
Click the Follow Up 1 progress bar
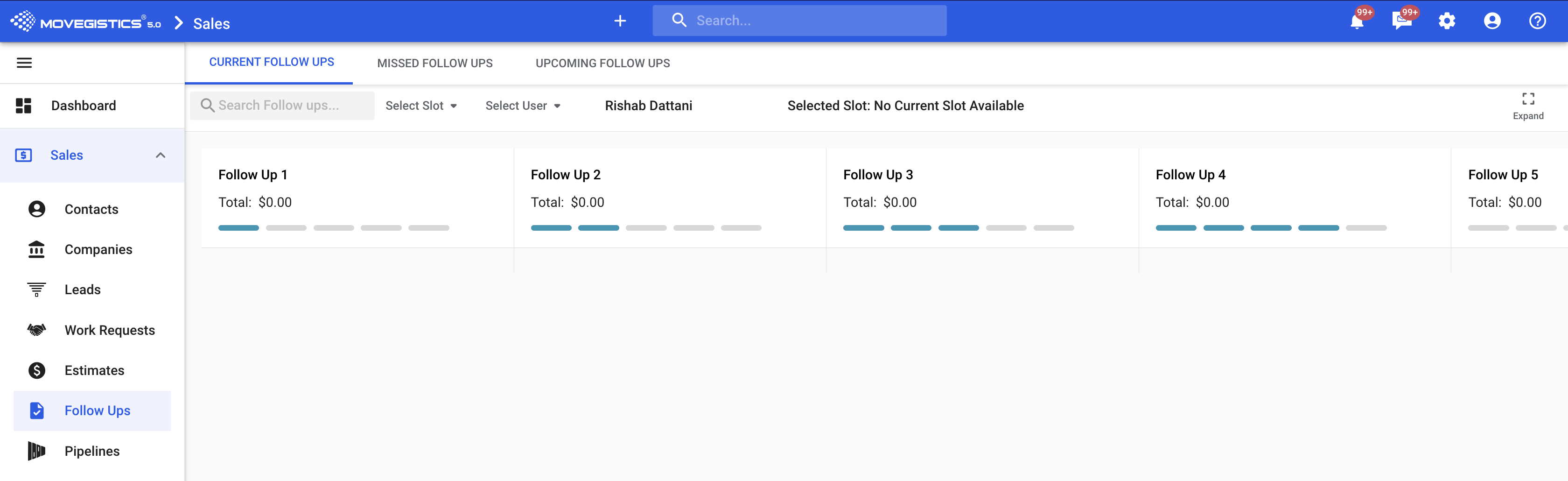tap(334, 228)
